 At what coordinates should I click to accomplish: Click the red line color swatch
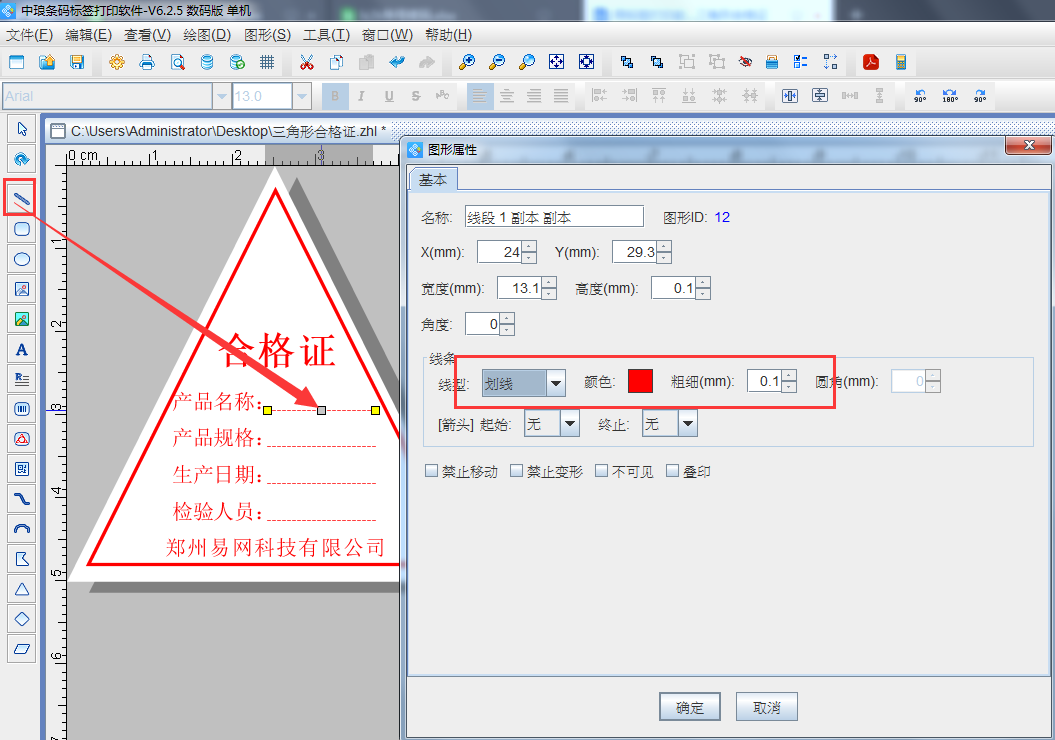coord(640,381)
